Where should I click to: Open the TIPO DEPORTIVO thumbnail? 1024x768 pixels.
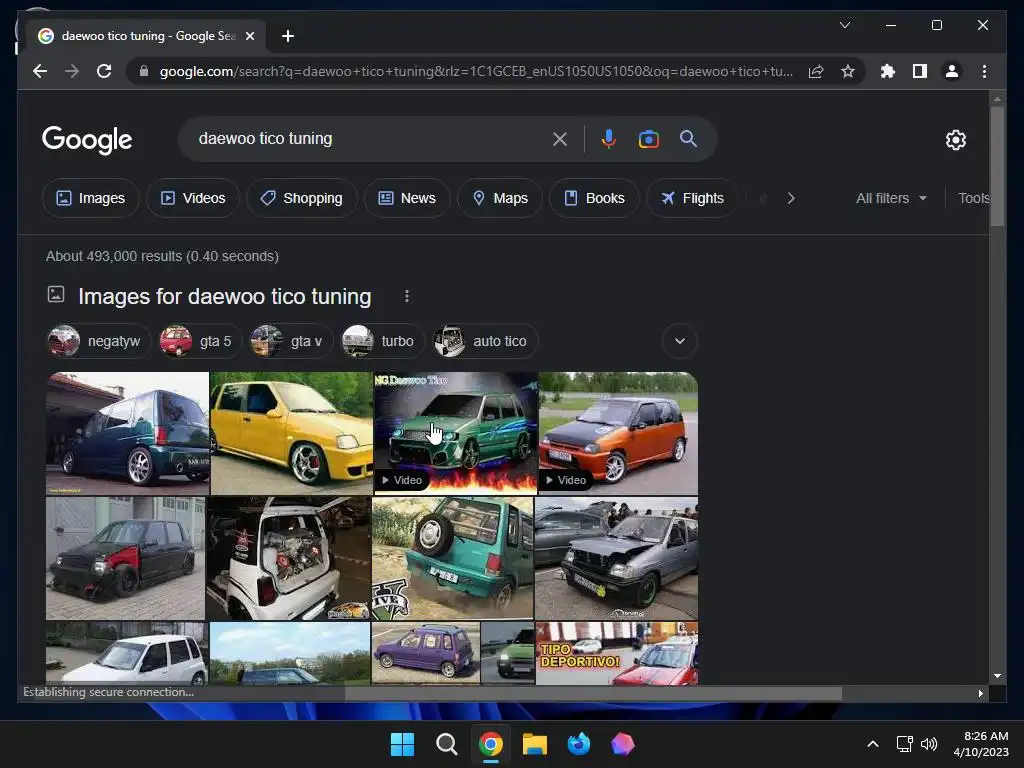coord(617,653)
